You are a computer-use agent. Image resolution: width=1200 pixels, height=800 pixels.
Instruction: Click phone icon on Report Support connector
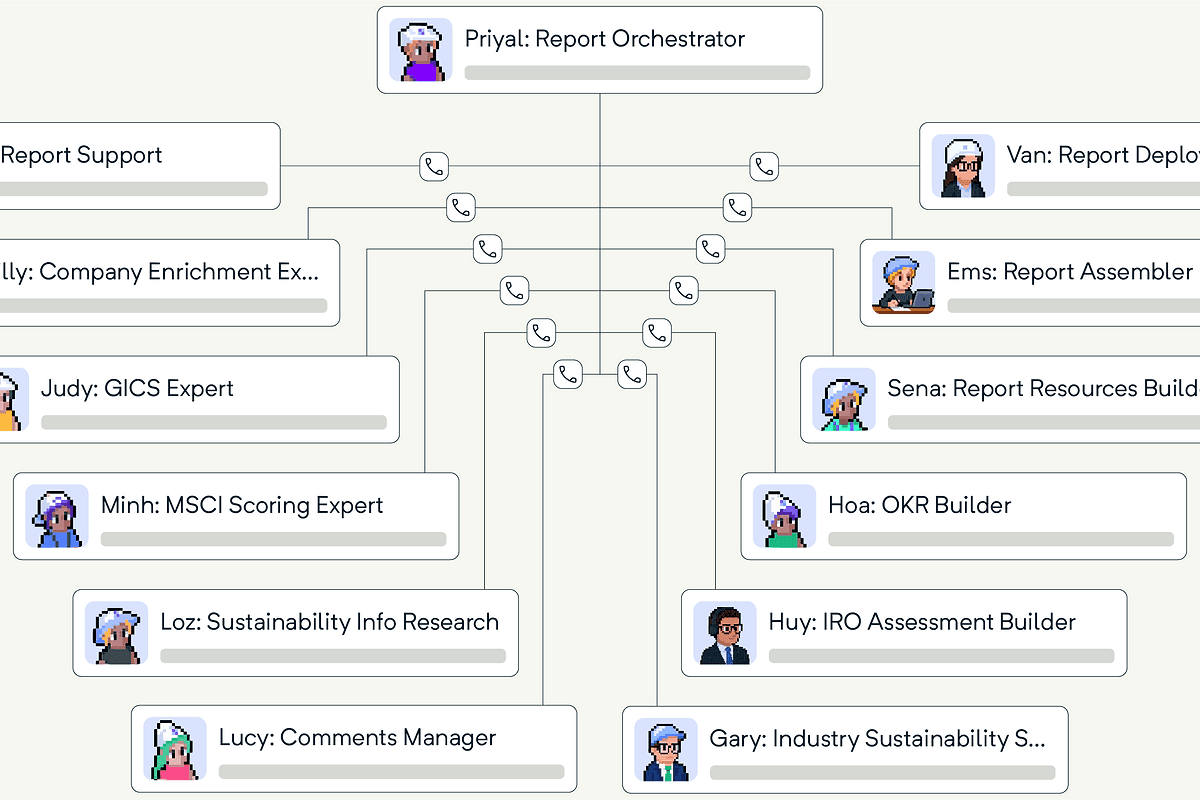pyautogui.click(x=434, y=166)
